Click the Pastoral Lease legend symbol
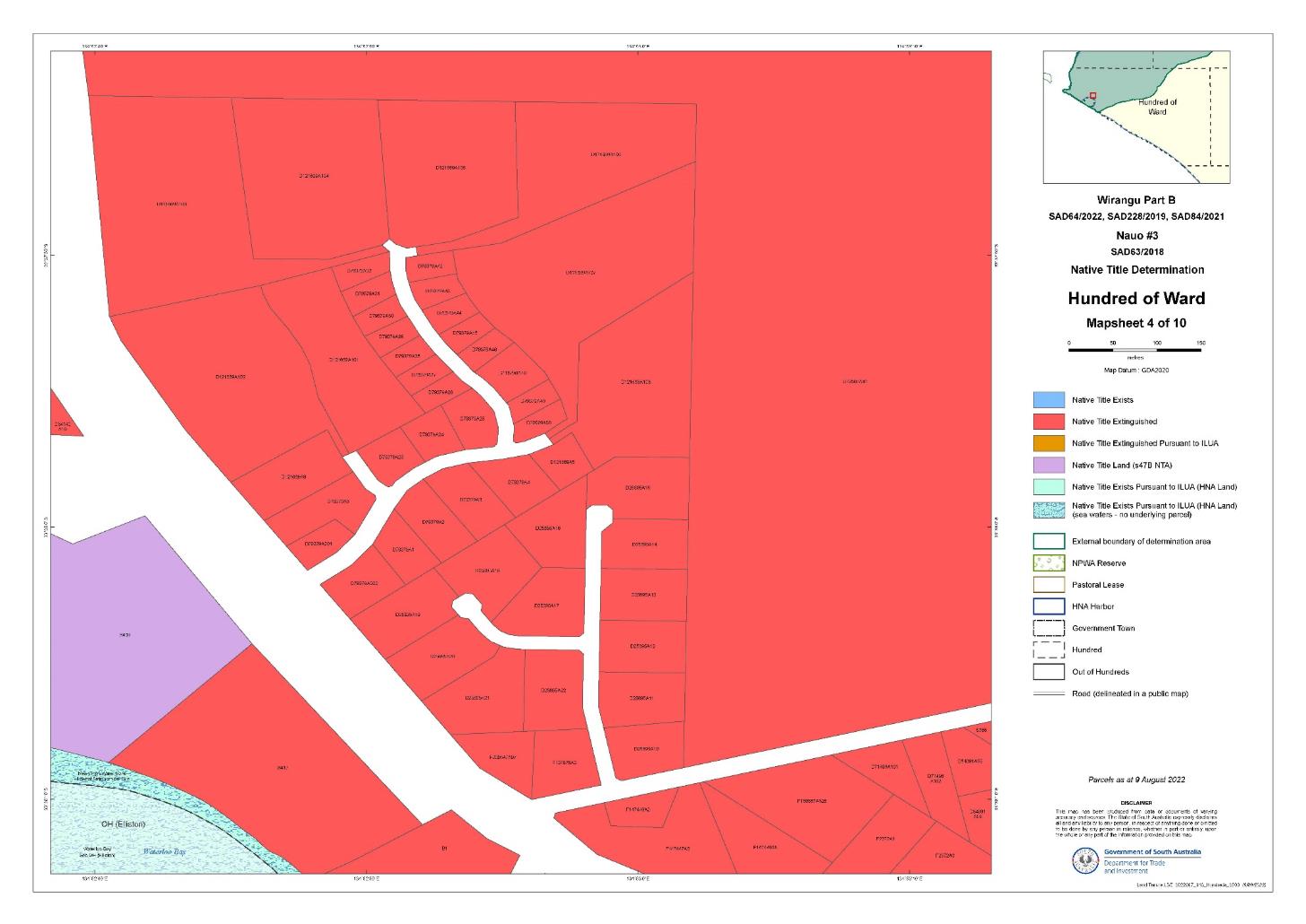Viewport: 1306px width, 924px height. point(1049,585)
